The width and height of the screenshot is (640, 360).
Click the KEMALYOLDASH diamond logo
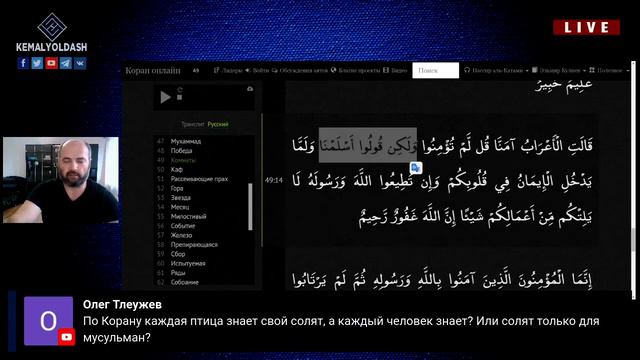52,27
